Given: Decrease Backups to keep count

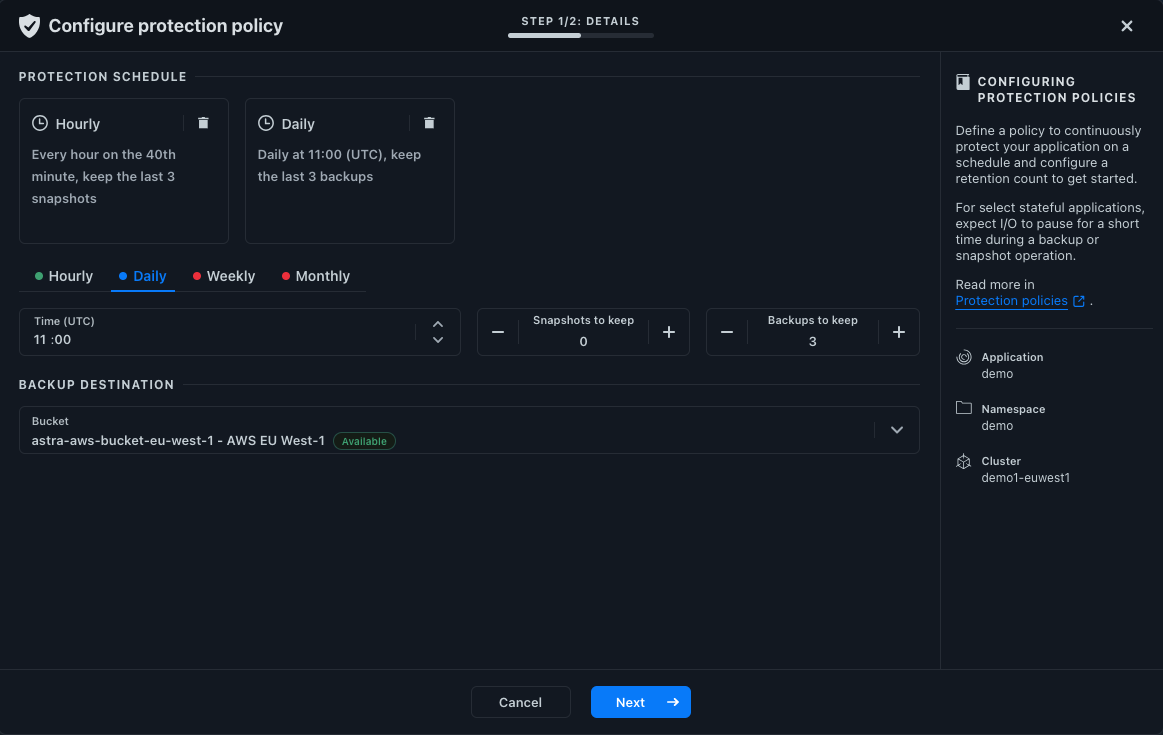Looking at the screenshot, I should pyautogui.click(x=727, y=332).
